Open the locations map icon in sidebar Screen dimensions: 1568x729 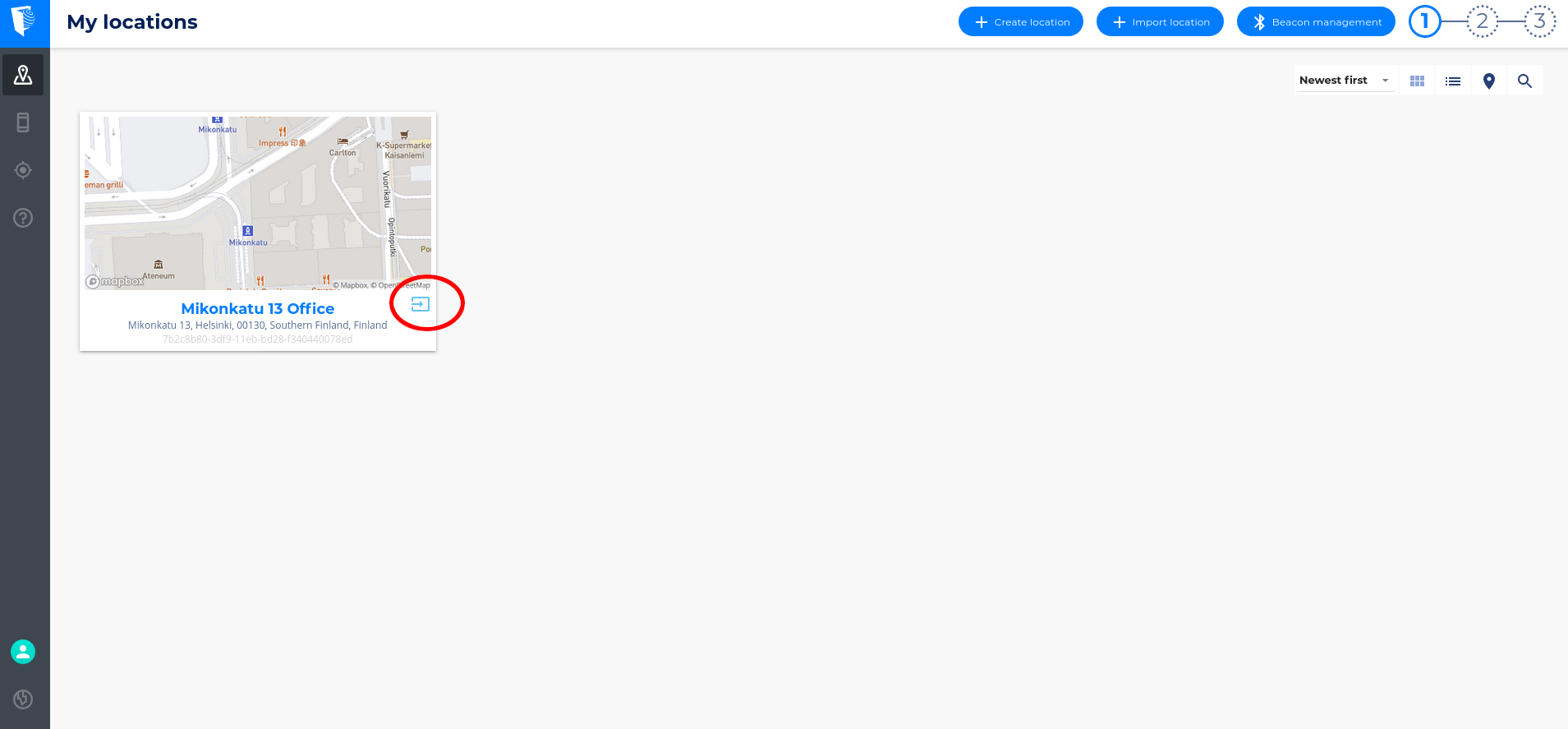click(x=23, y=75)
